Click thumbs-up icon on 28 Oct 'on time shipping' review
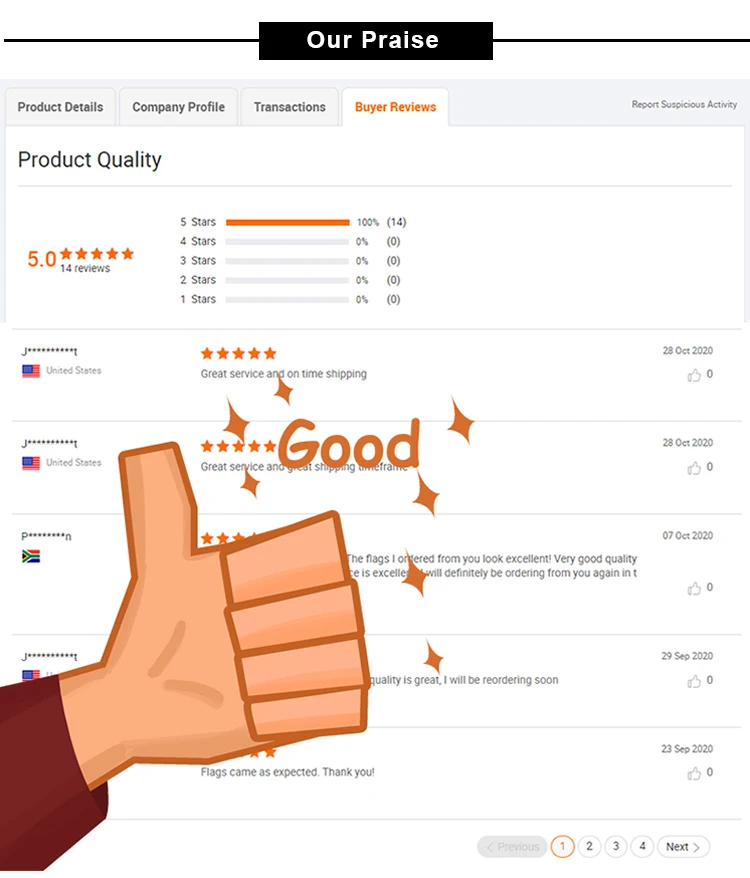Viewport: 750px width, 878px height. 694,375
